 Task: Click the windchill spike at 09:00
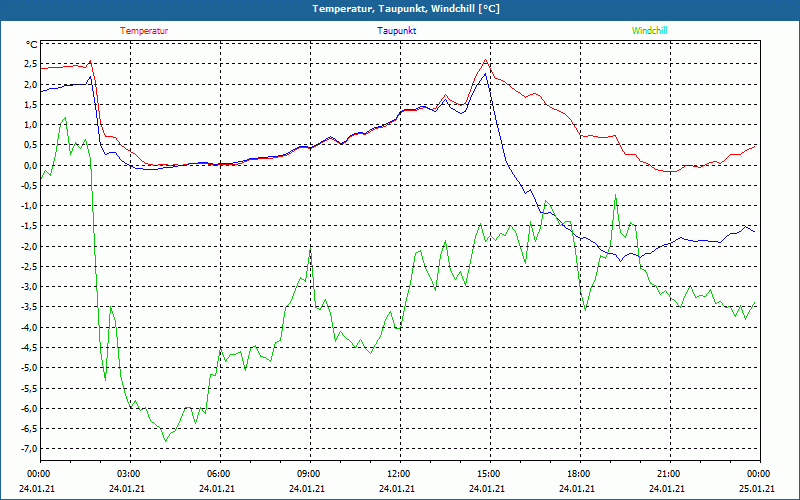310,248
